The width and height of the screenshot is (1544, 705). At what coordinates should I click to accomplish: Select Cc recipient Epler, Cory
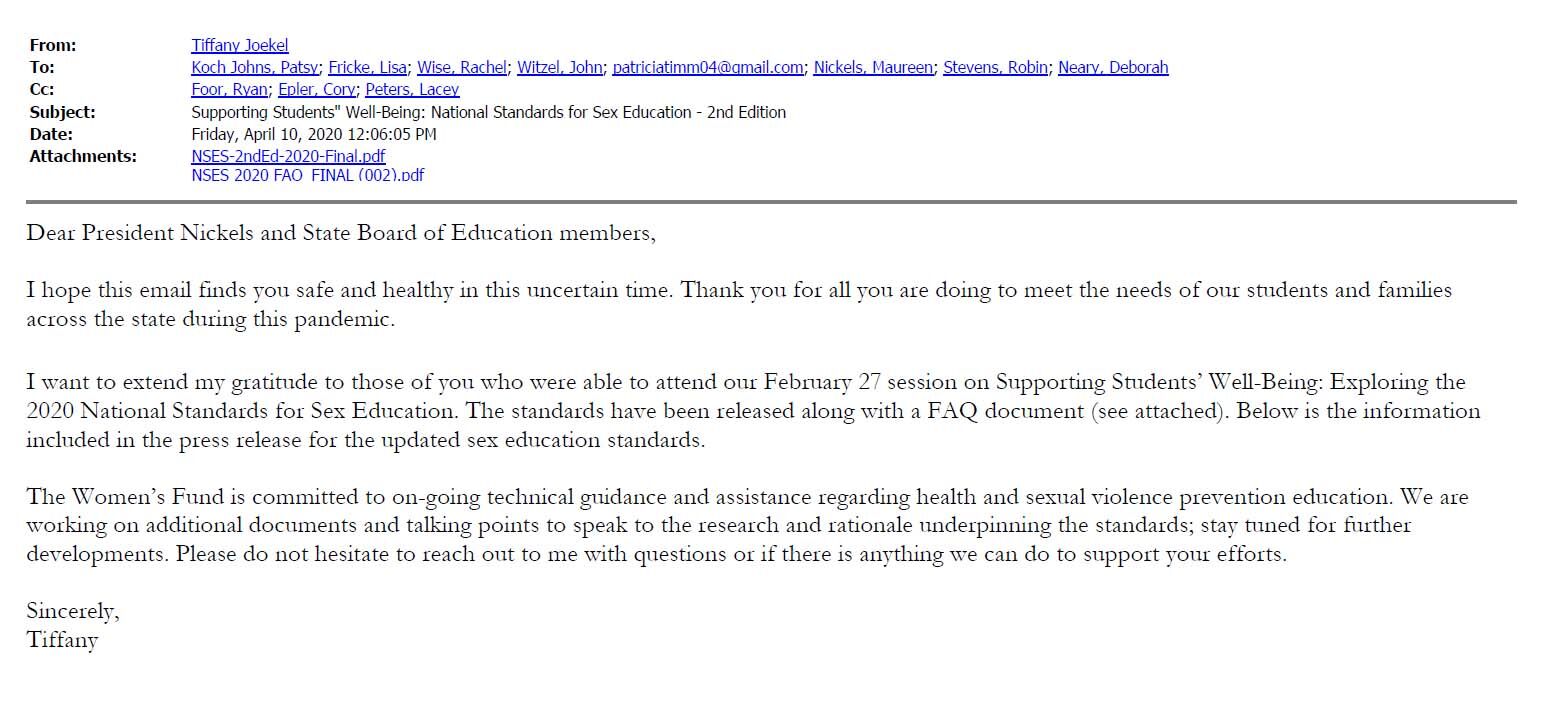pyautogui.click(x=315, y=89)
